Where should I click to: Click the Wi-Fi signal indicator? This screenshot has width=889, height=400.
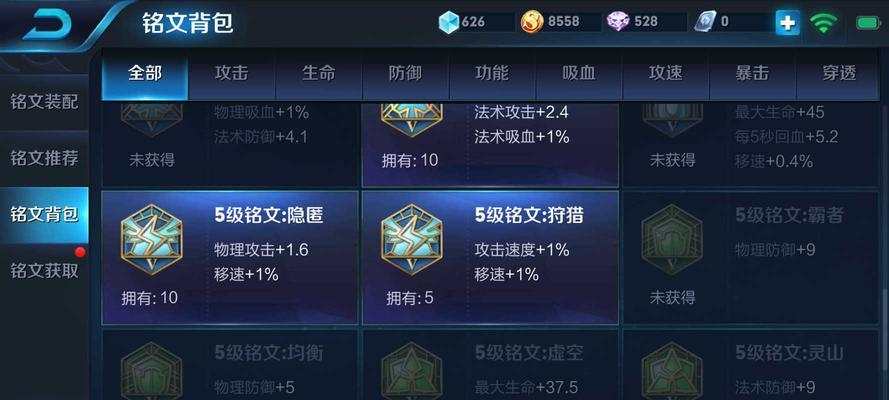click(823, 23)
